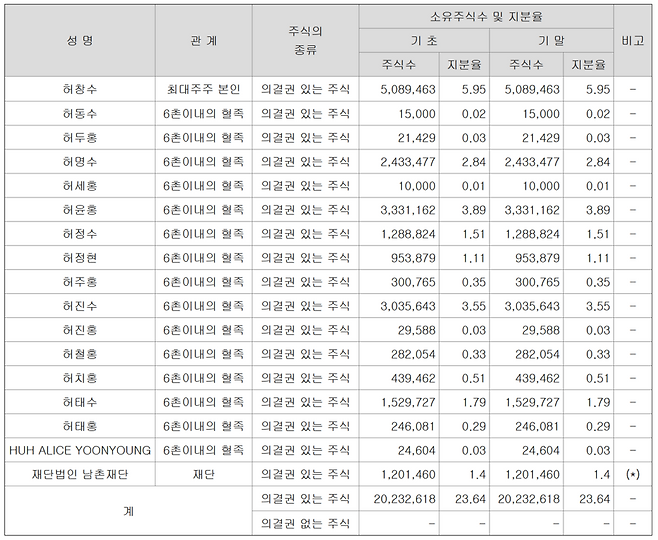Select the 비고 column header
The image size is (658, 540).
click(x=632, y=41)
